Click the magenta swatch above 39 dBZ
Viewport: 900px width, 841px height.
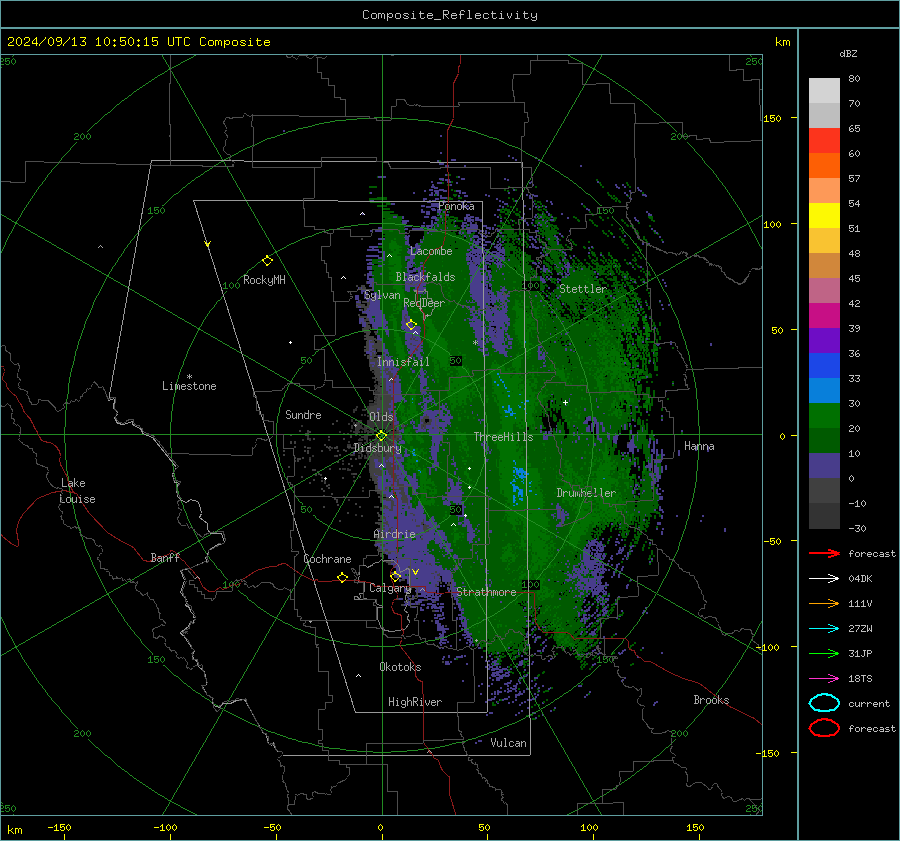click(x=824, y=316)
